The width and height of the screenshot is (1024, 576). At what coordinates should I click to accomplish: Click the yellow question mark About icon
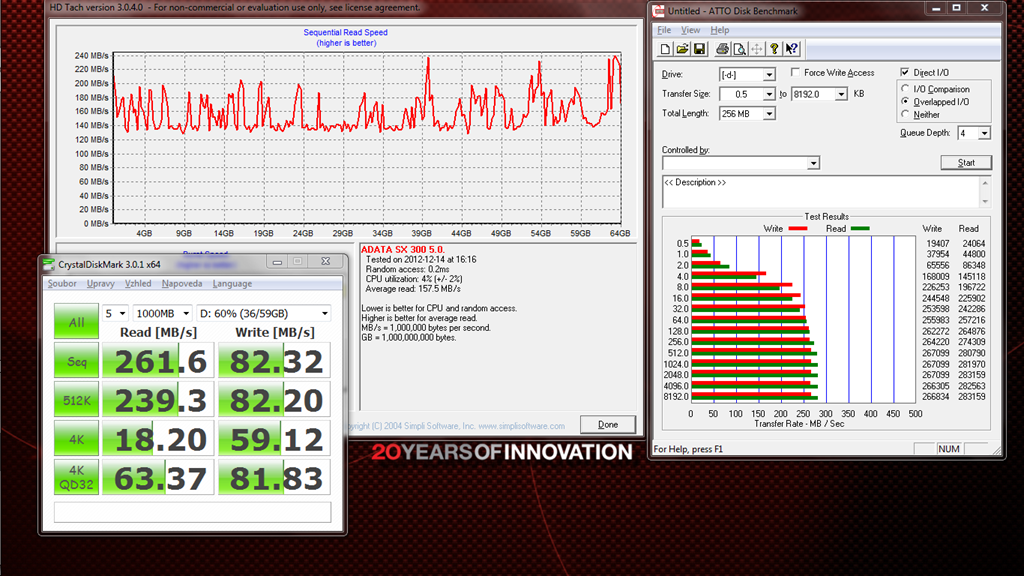coord(774,49)
